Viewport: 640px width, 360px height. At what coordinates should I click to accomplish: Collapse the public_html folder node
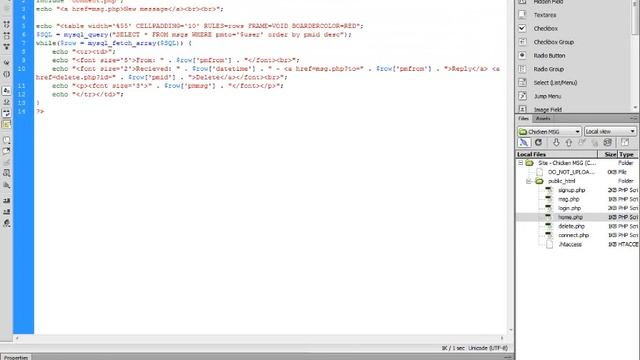(x=529, y=181)
